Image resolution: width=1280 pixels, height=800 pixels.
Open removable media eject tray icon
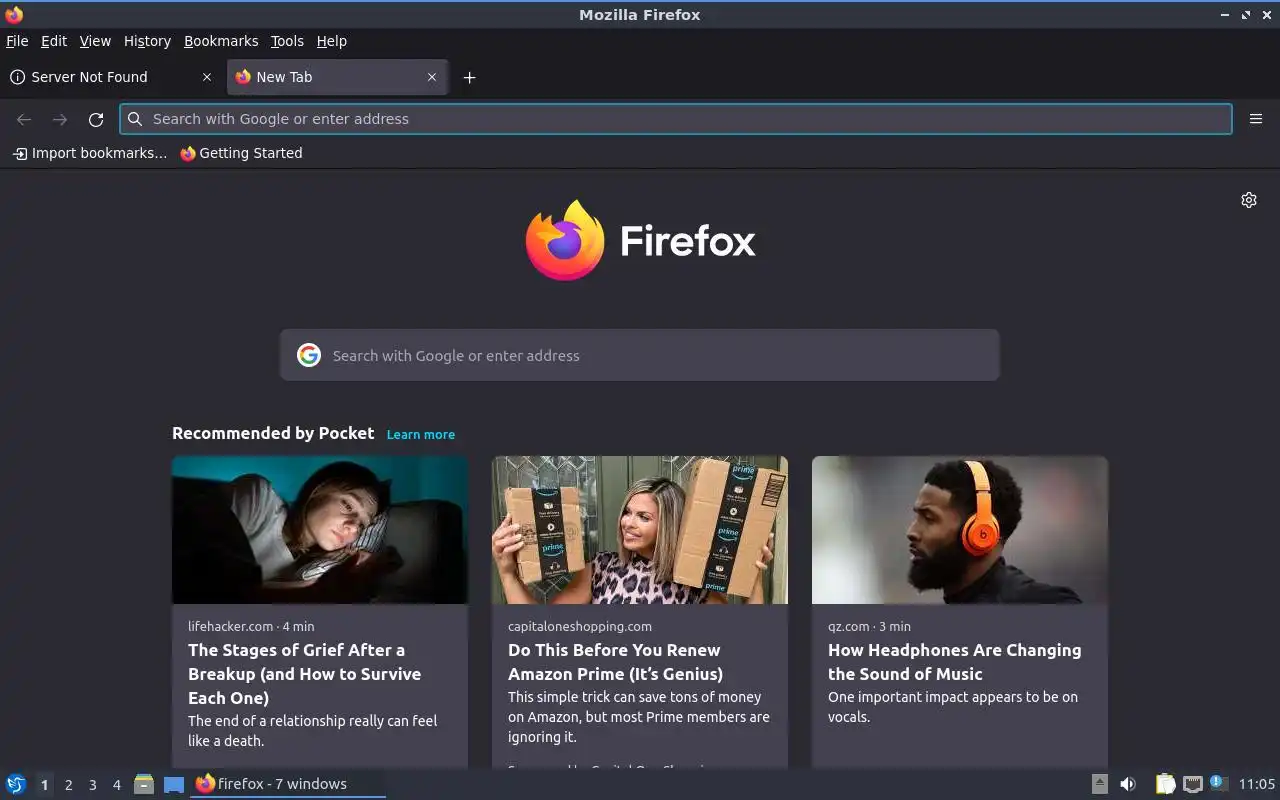pyautogui.click(x=1099, y=784)
